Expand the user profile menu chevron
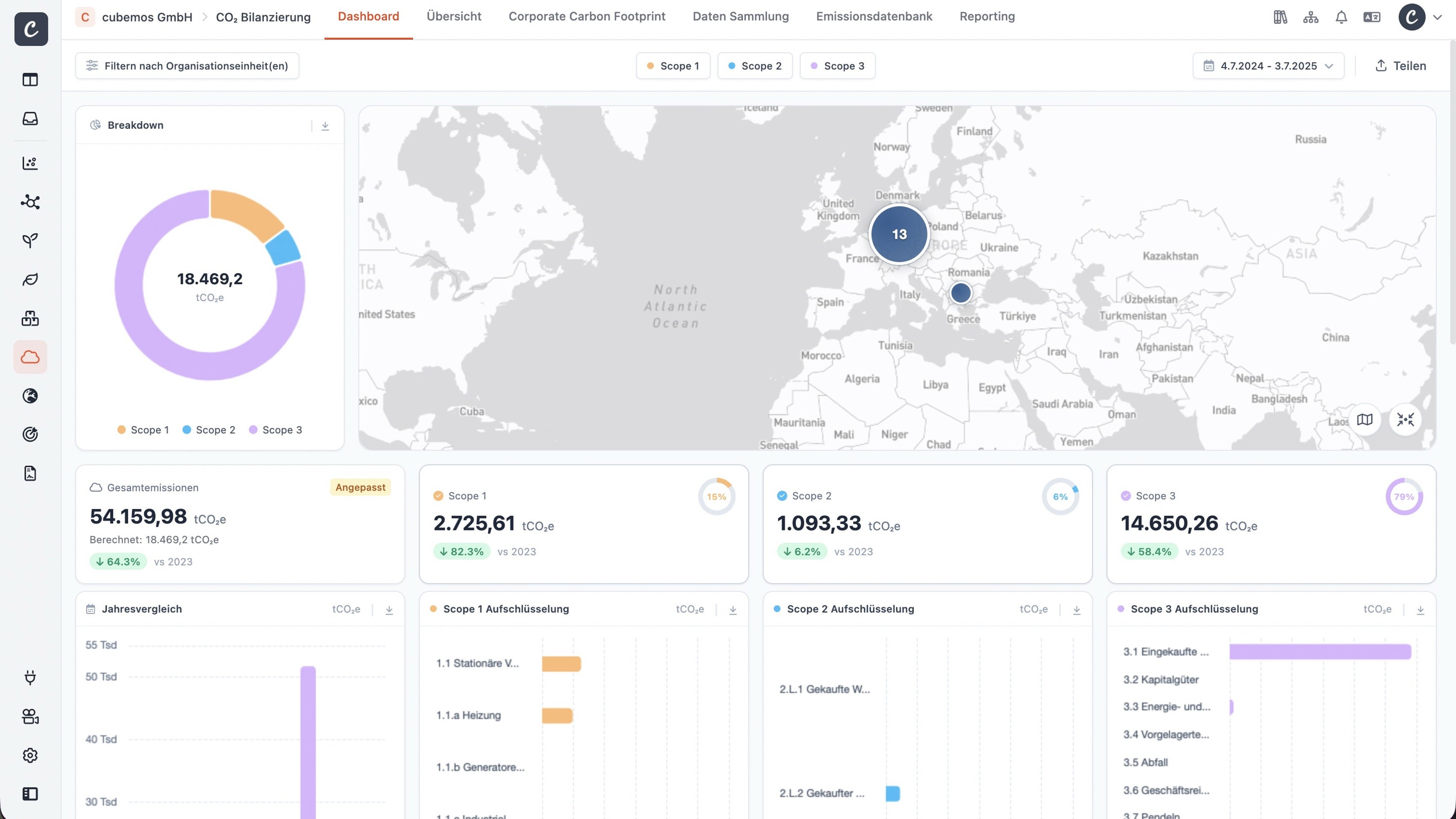This screenshot has height=819, width=1456. [1437, 18]
